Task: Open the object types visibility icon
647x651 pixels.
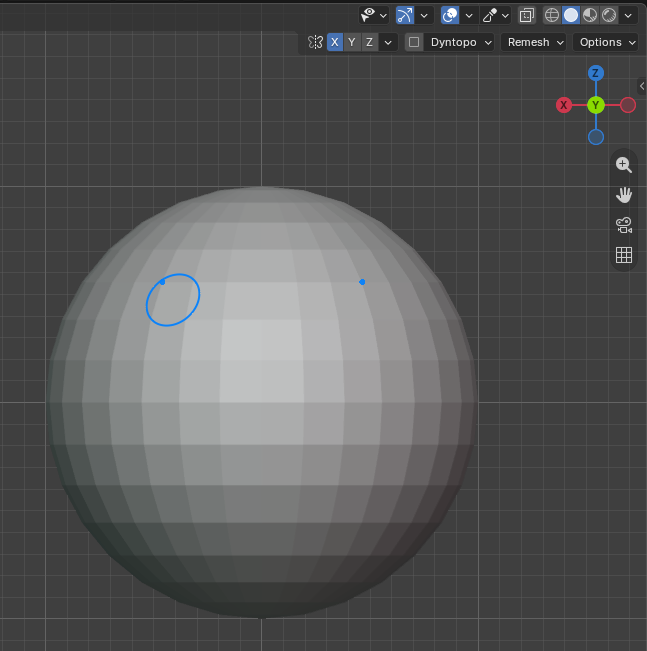Action: point(368,15)
